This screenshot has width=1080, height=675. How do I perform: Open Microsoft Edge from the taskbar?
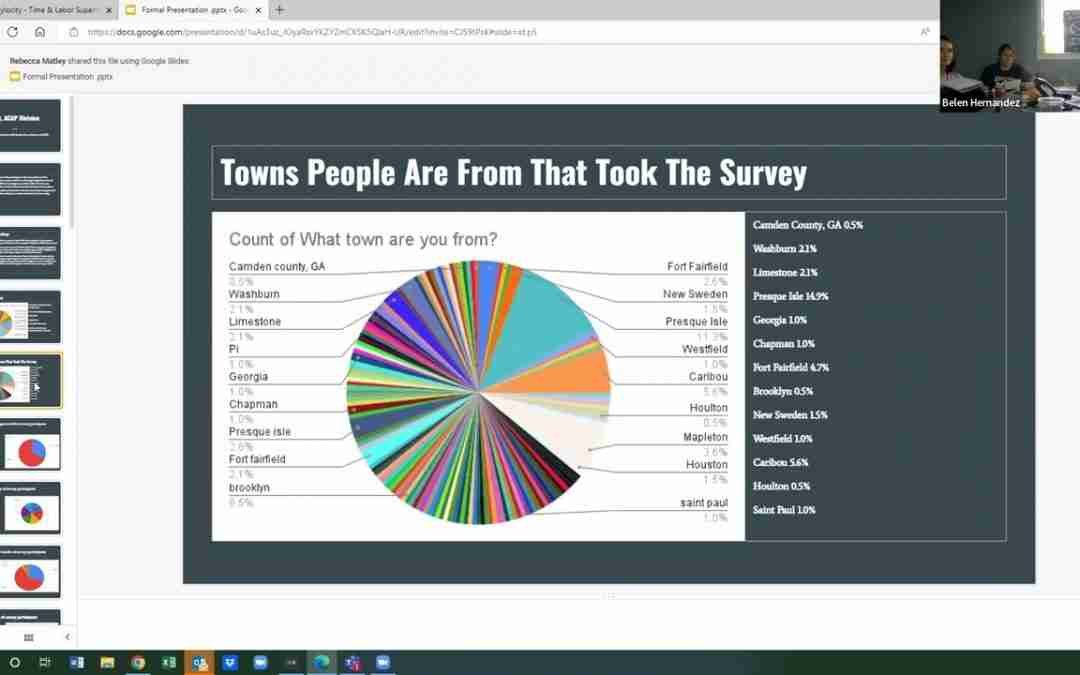pyautogui.click(x=320, y=662)
